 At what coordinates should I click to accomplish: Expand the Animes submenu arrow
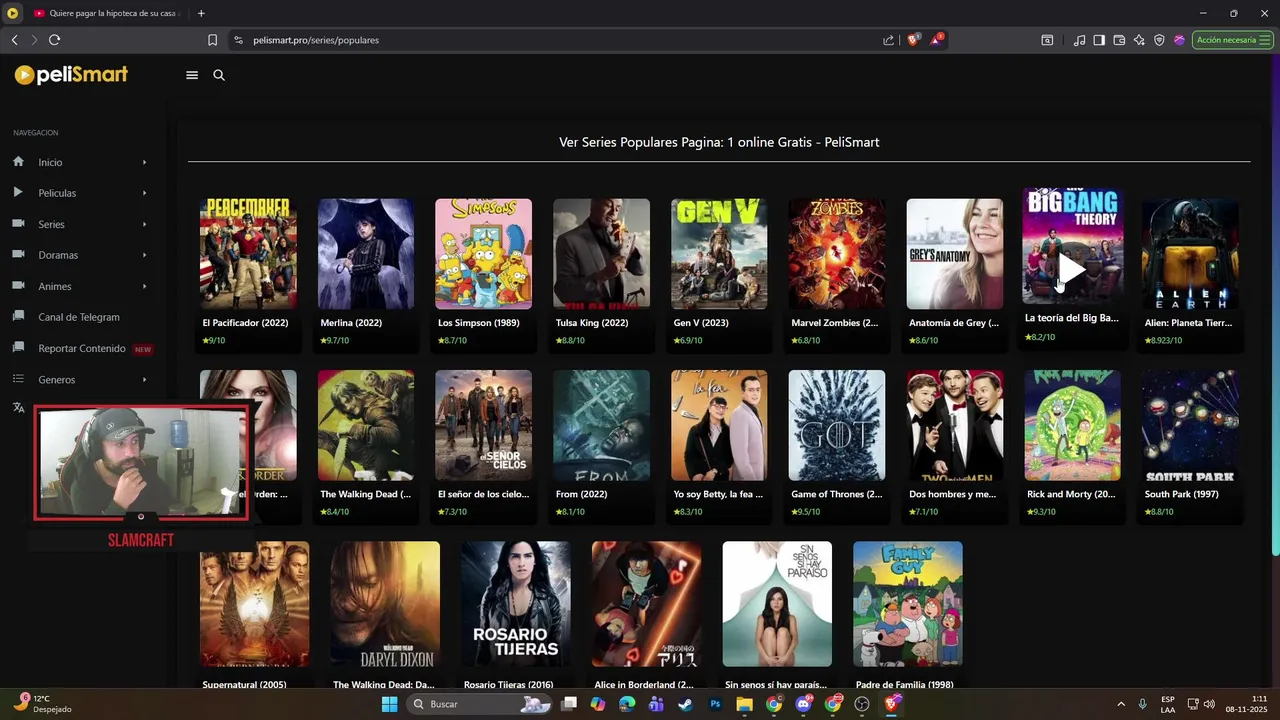pyautogui.click(x=144, y=286)
